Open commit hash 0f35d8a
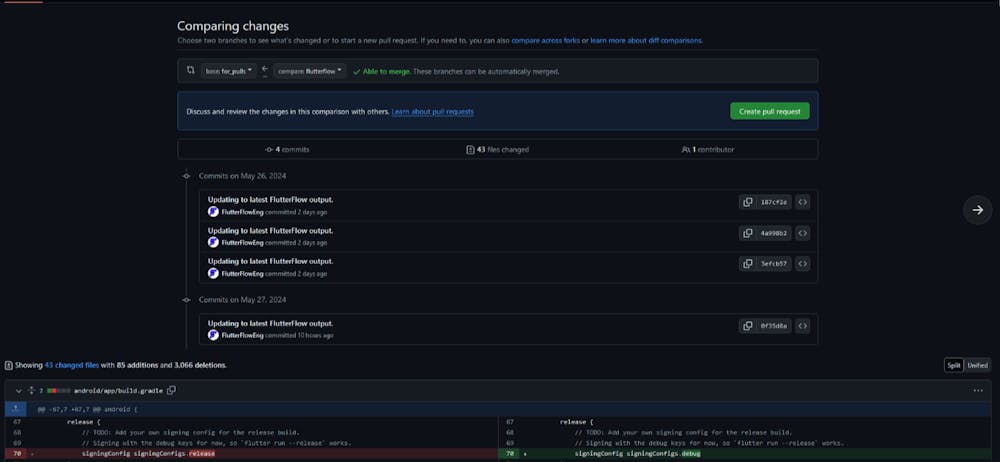Screen dimensions: 1000x462 [774, 325]
